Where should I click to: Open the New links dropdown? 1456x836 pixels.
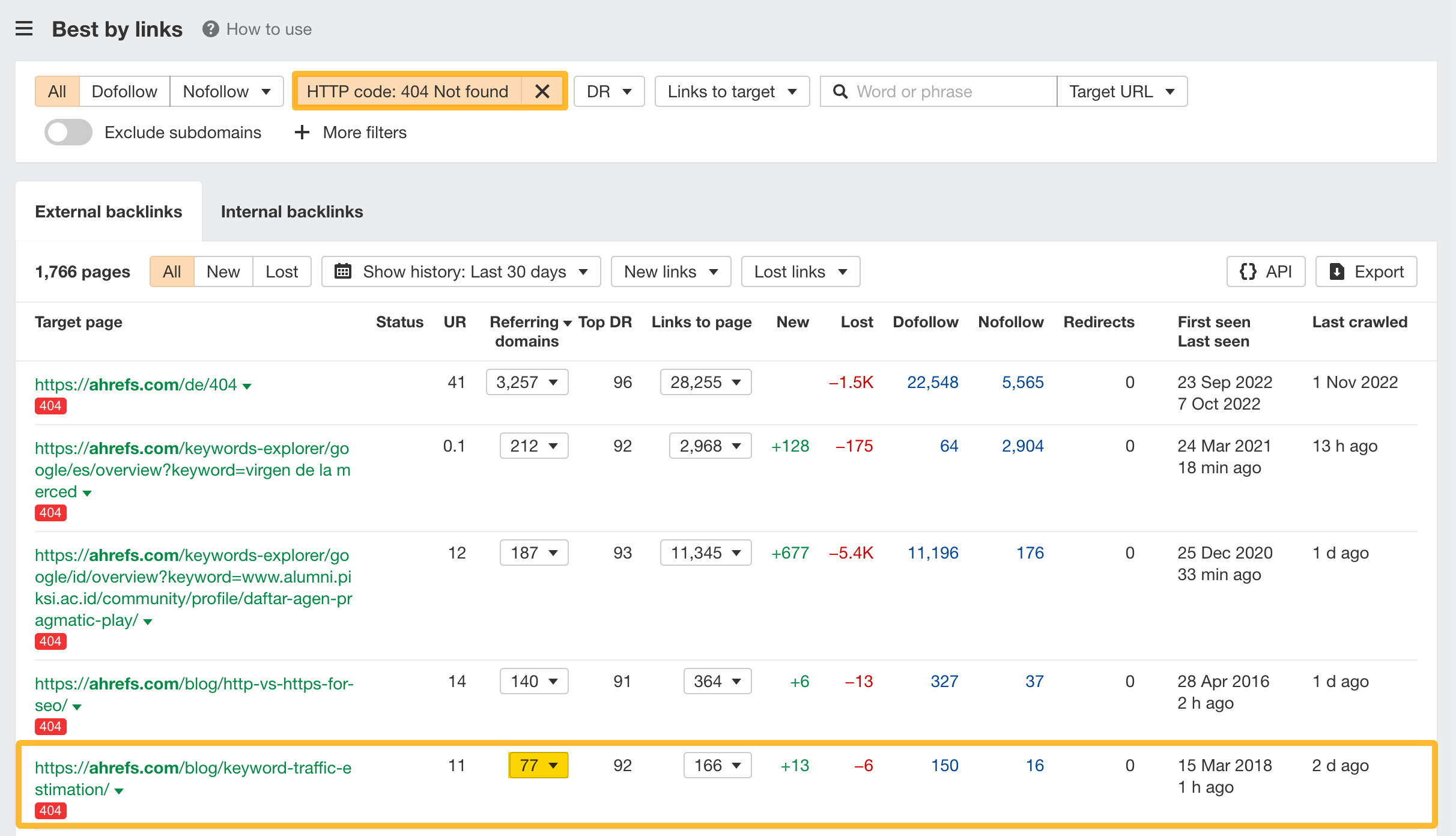(671, 271)
